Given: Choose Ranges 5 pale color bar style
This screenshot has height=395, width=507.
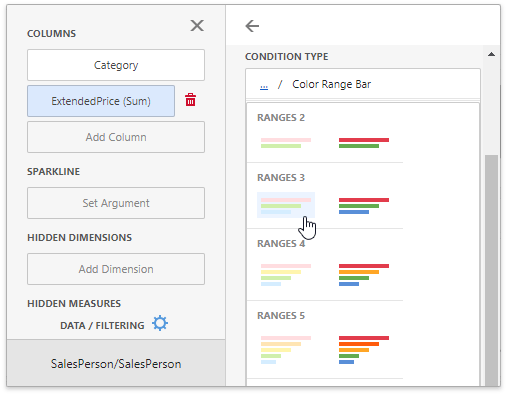Looking at the screenshot, I should [x=286, y=350].
